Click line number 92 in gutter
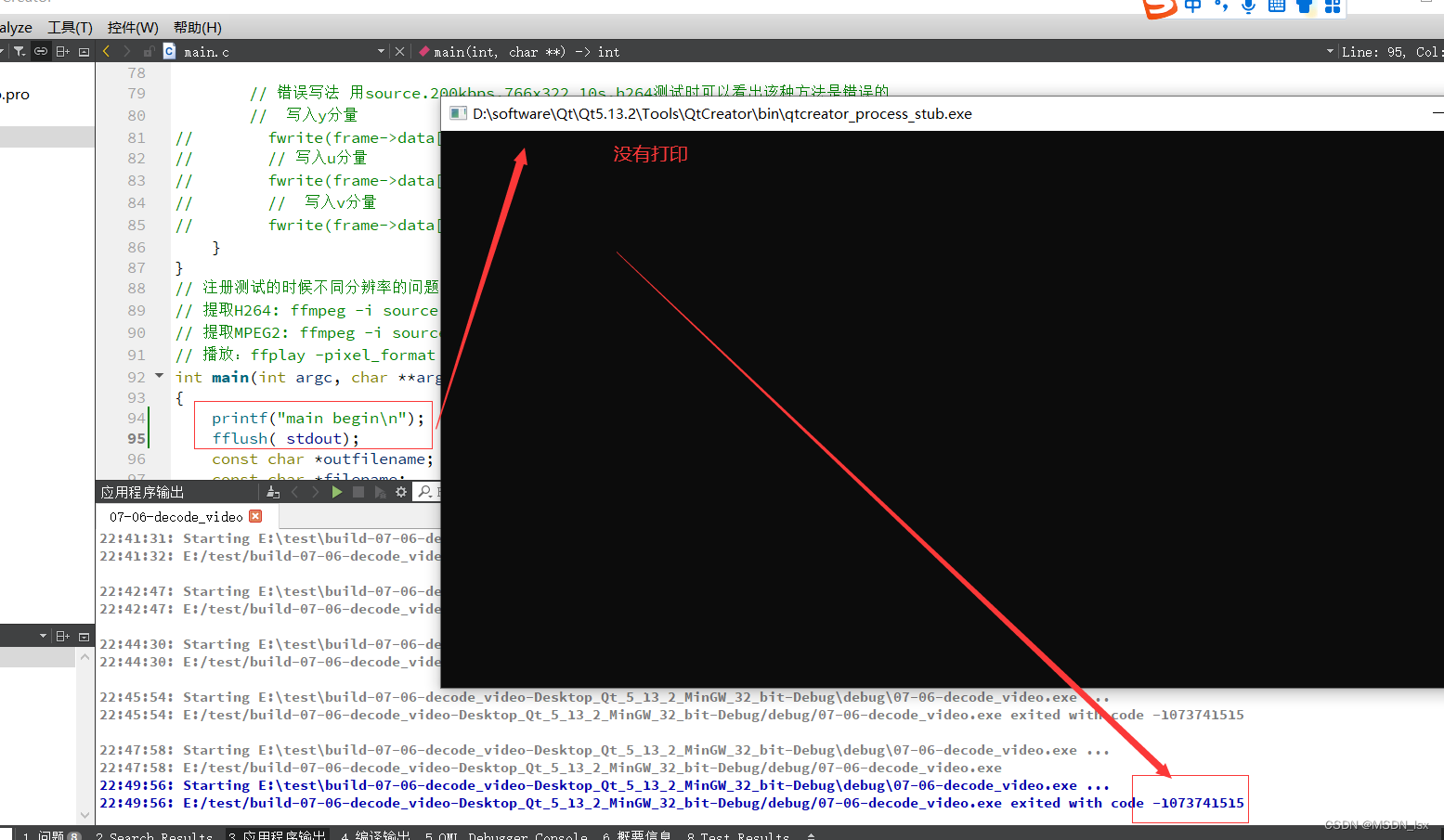 pyautogui.click(x=137, y=377)
